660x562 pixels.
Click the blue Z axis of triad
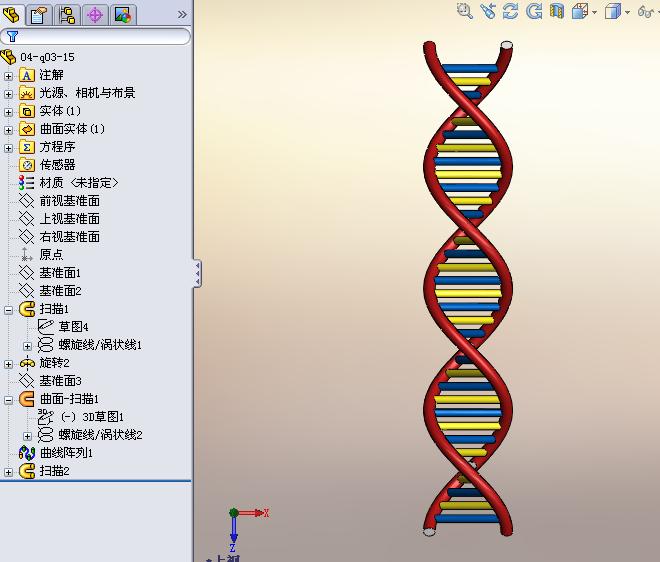234,531
